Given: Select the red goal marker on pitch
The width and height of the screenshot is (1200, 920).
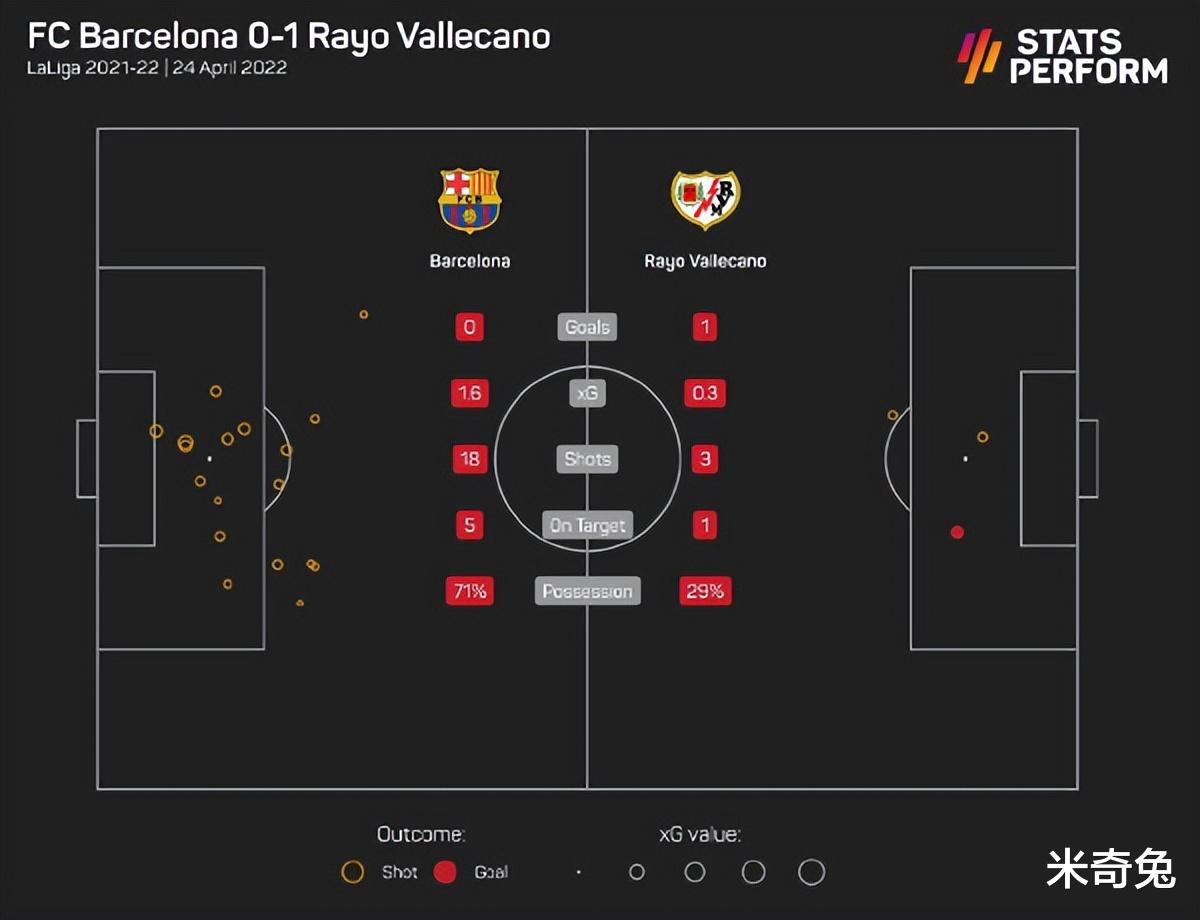Looking at the screenshot, I should click(957, 532).
